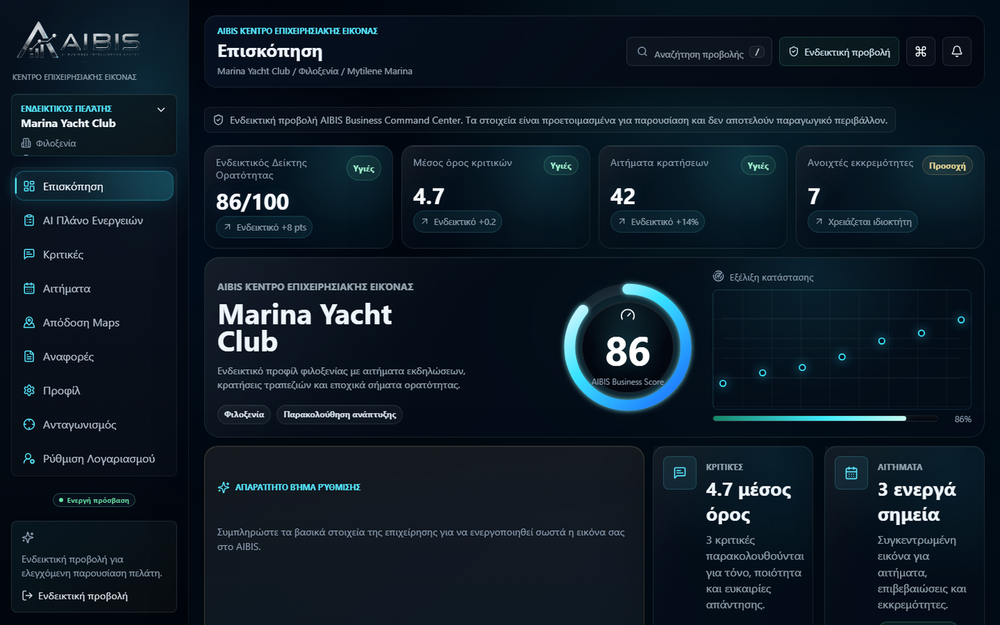Click the Χρειάζεται ιδιοκτήτη chip
Viewport: 1000px width, 625px height.
coord(863,222)
